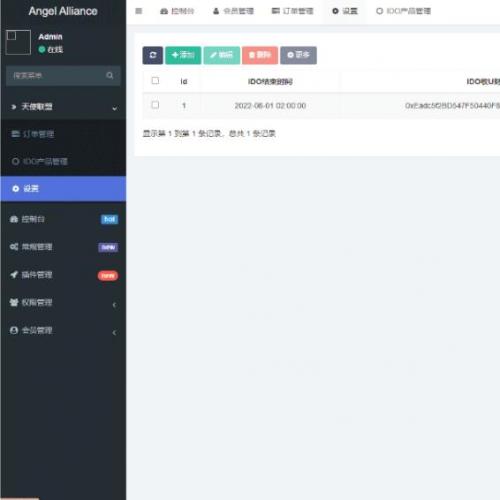Expand the last sidebar group with the person icon
The height and width of the screenshot is (500, 500).
coord(63,330)
